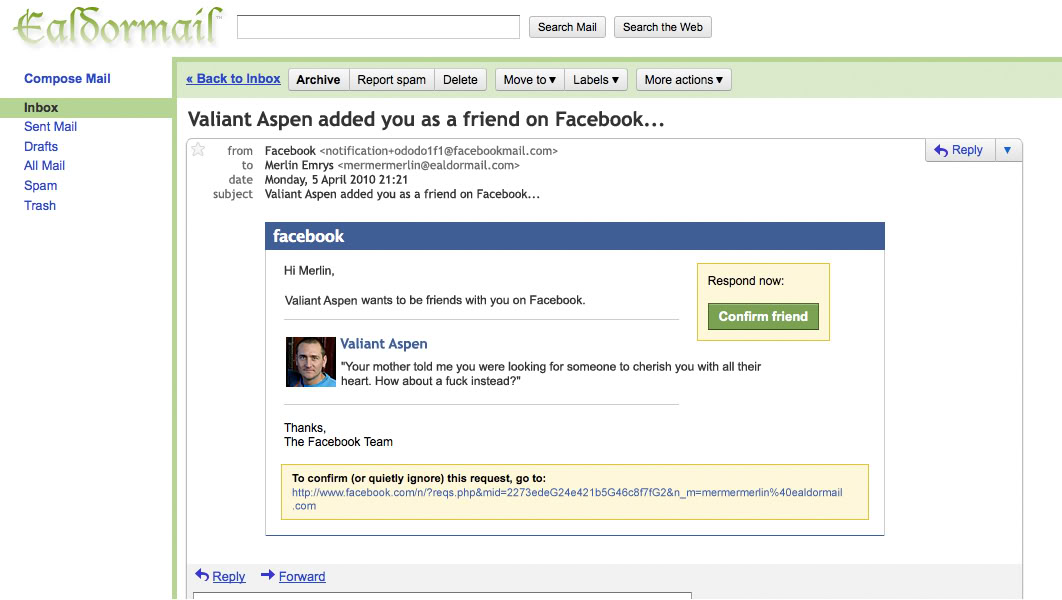Viewport: 1062px width, 600px height.
Task: Go back to Inbox link
Action: pos(233,79)
